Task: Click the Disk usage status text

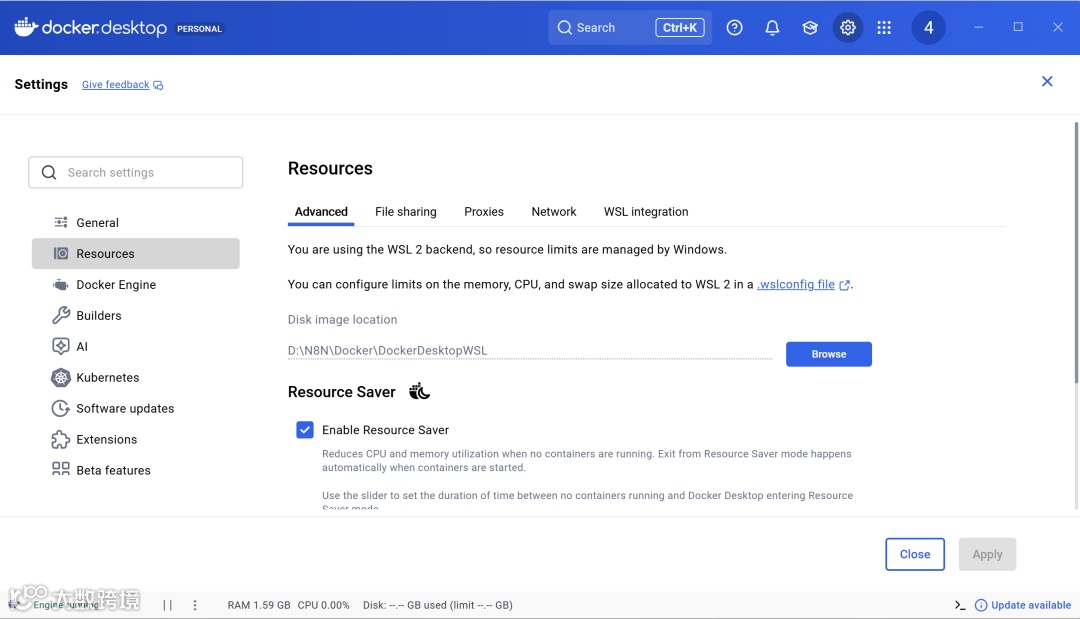Action: click(x=437, y=605)
